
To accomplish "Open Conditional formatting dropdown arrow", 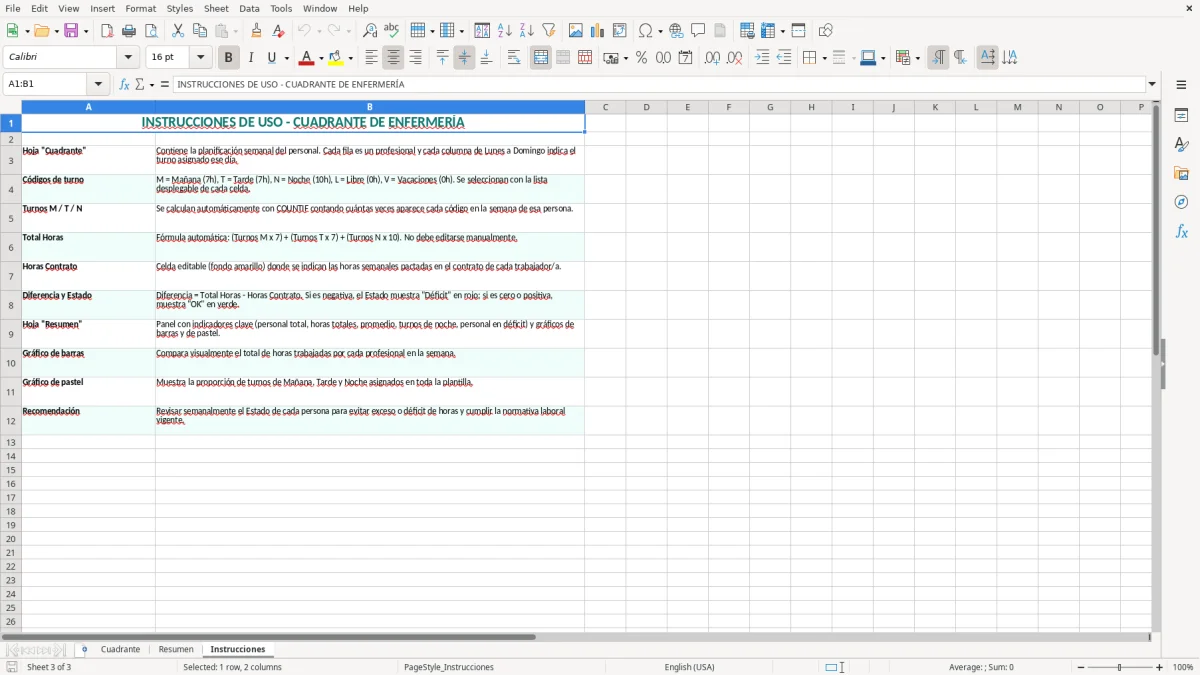I will tap(917, 58).
